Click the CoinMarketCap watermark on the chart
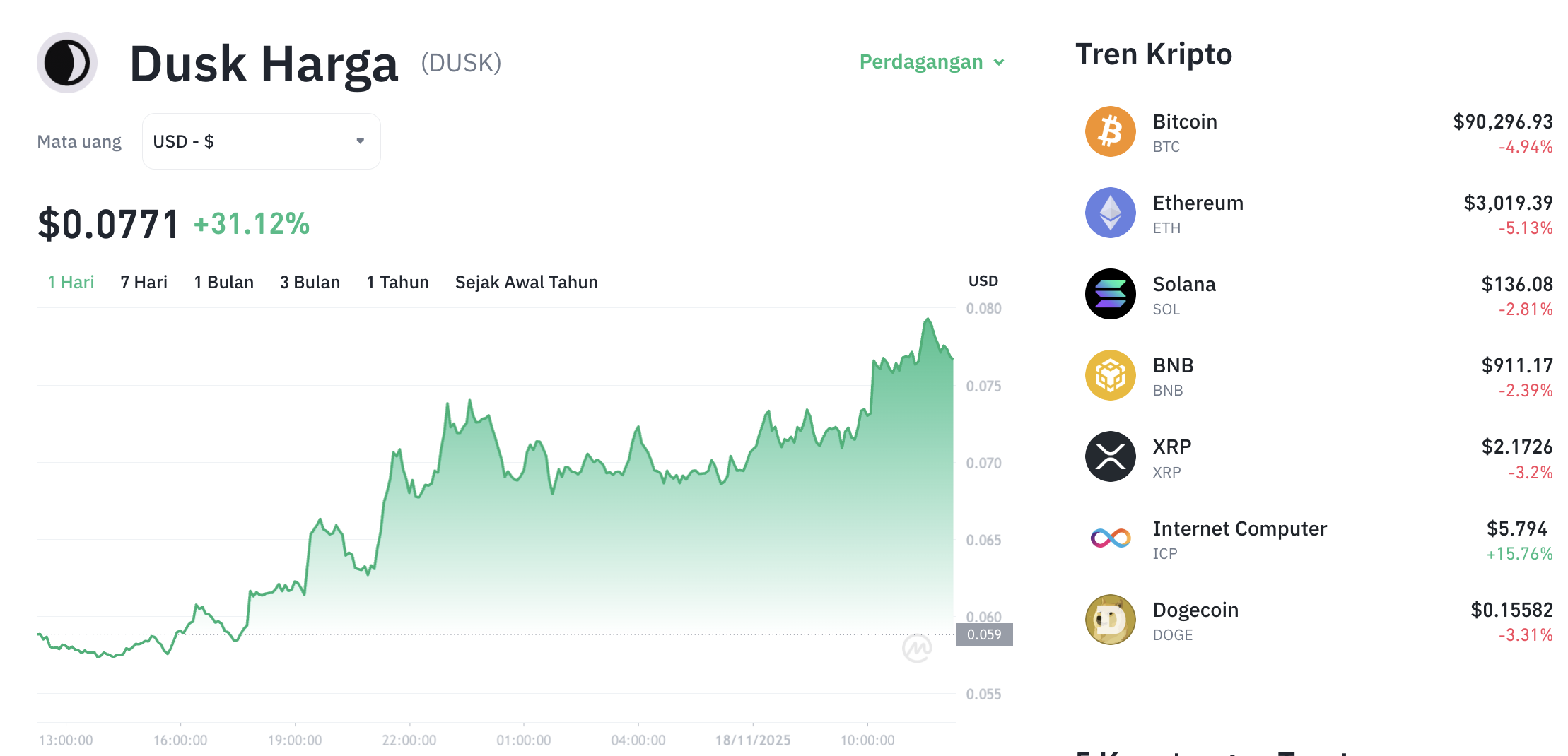 coord(919,648)
